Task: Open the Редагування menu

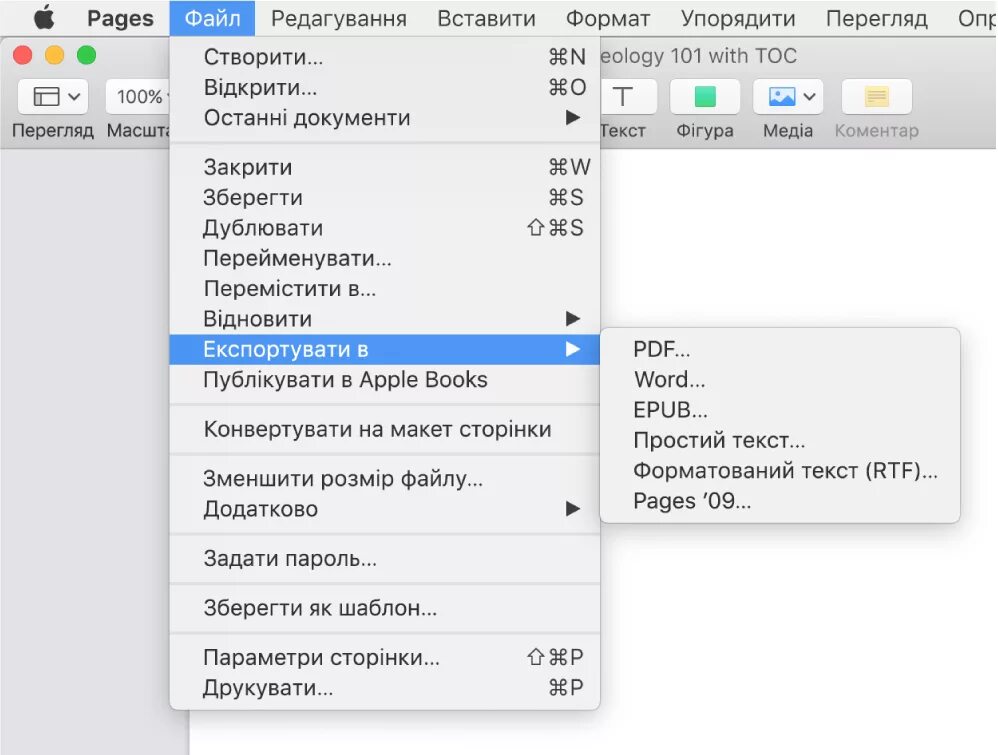Action: tap(339, 18)
